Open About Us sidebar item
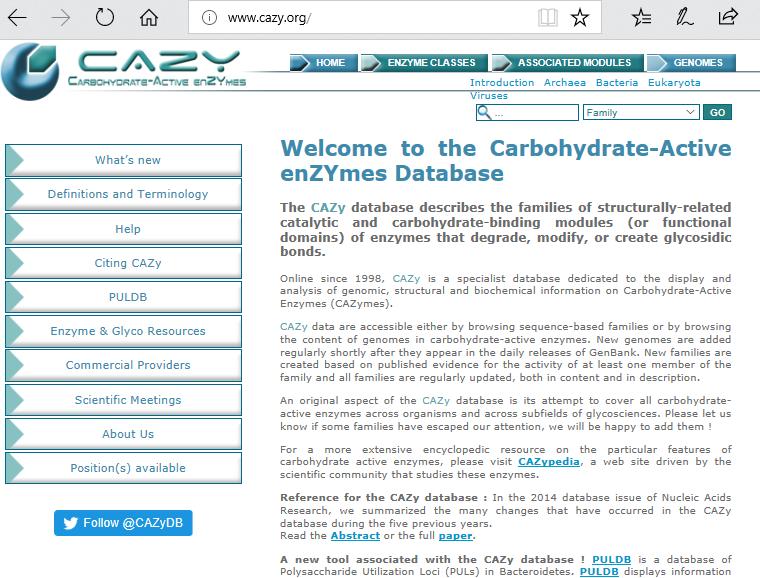The width and height of the screenshot is (760, 578). 123,434
